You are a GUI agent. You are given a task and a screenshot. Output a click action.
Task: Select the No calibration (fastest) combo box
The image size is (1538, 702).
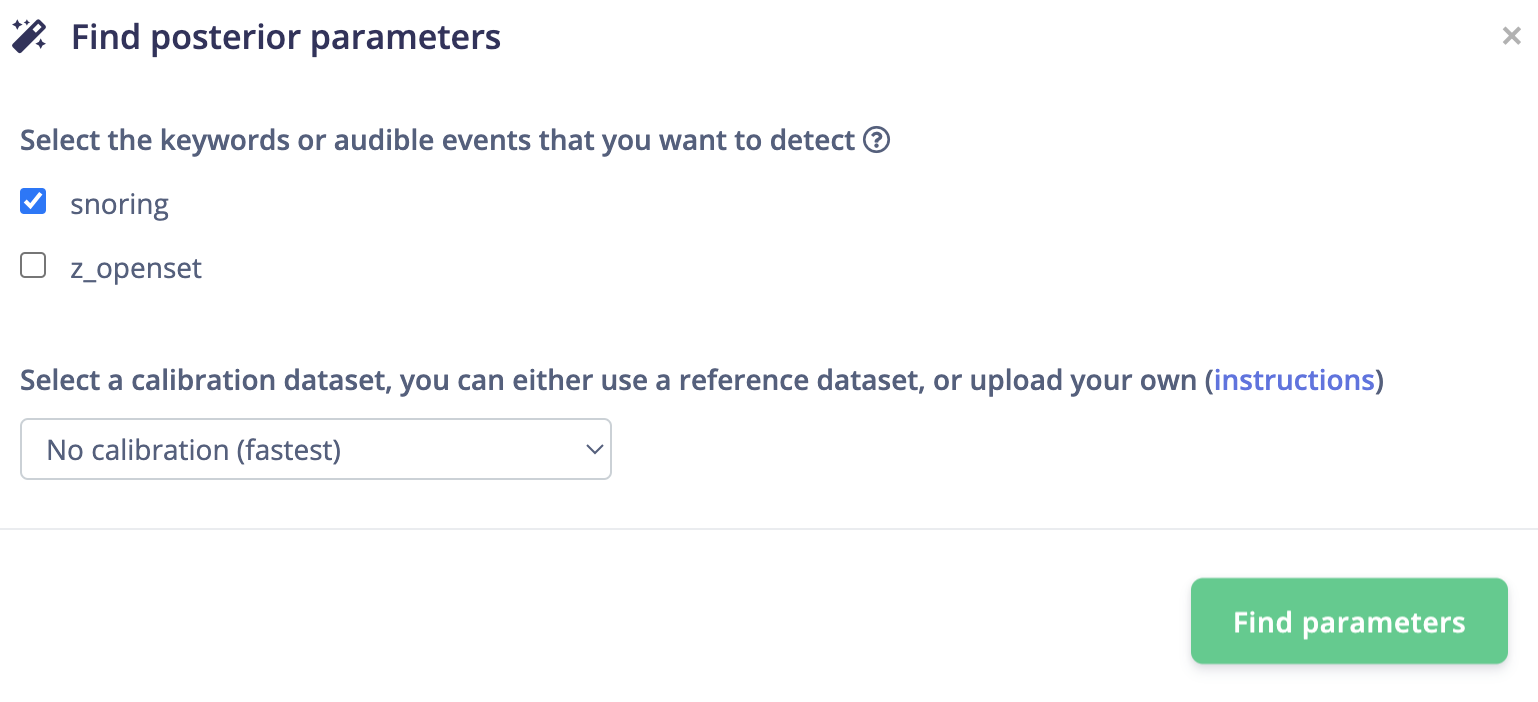pyautogui.click(x=316, y=449)
